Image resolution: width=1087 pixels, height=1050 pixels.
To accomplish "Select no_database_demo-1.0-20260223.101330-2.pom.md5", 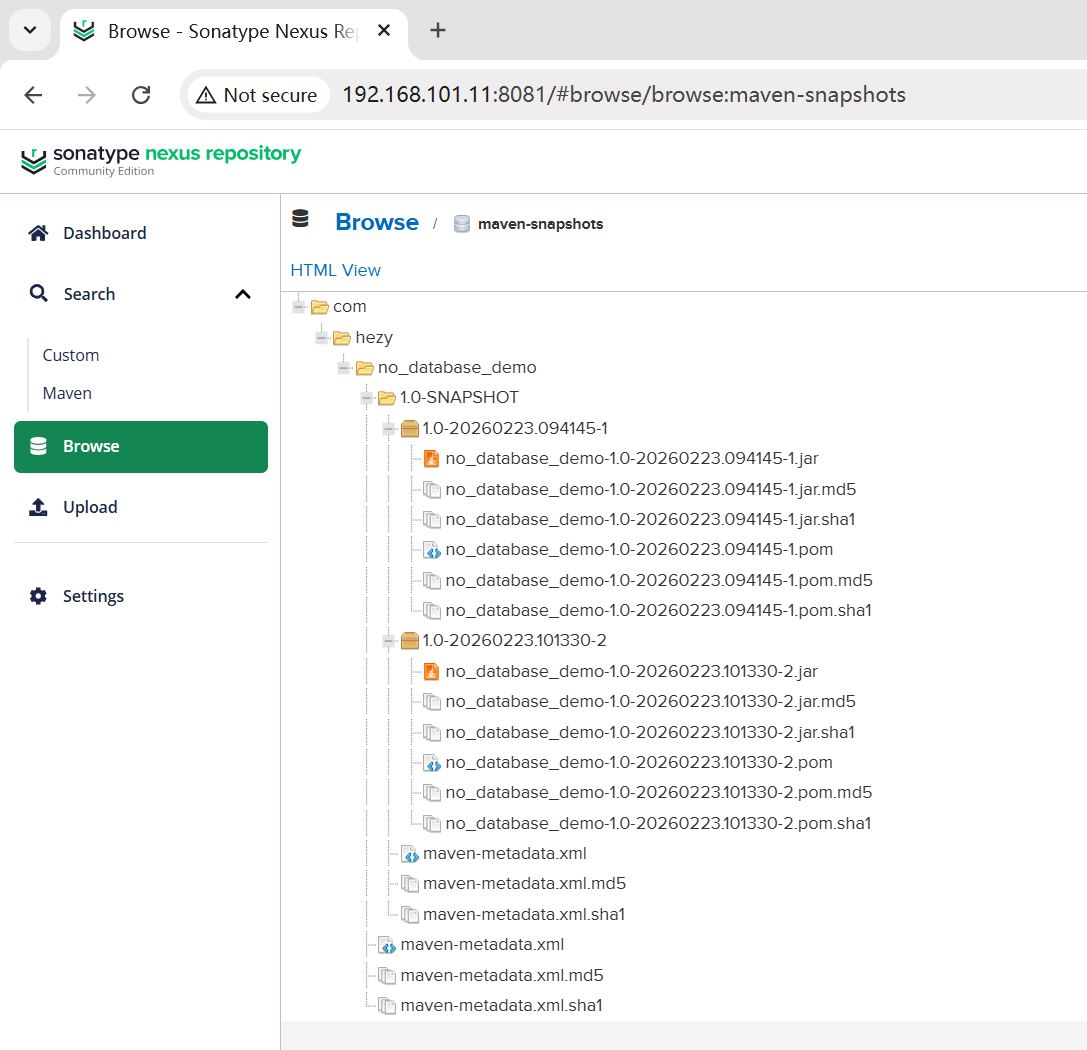I will point(659,793).
